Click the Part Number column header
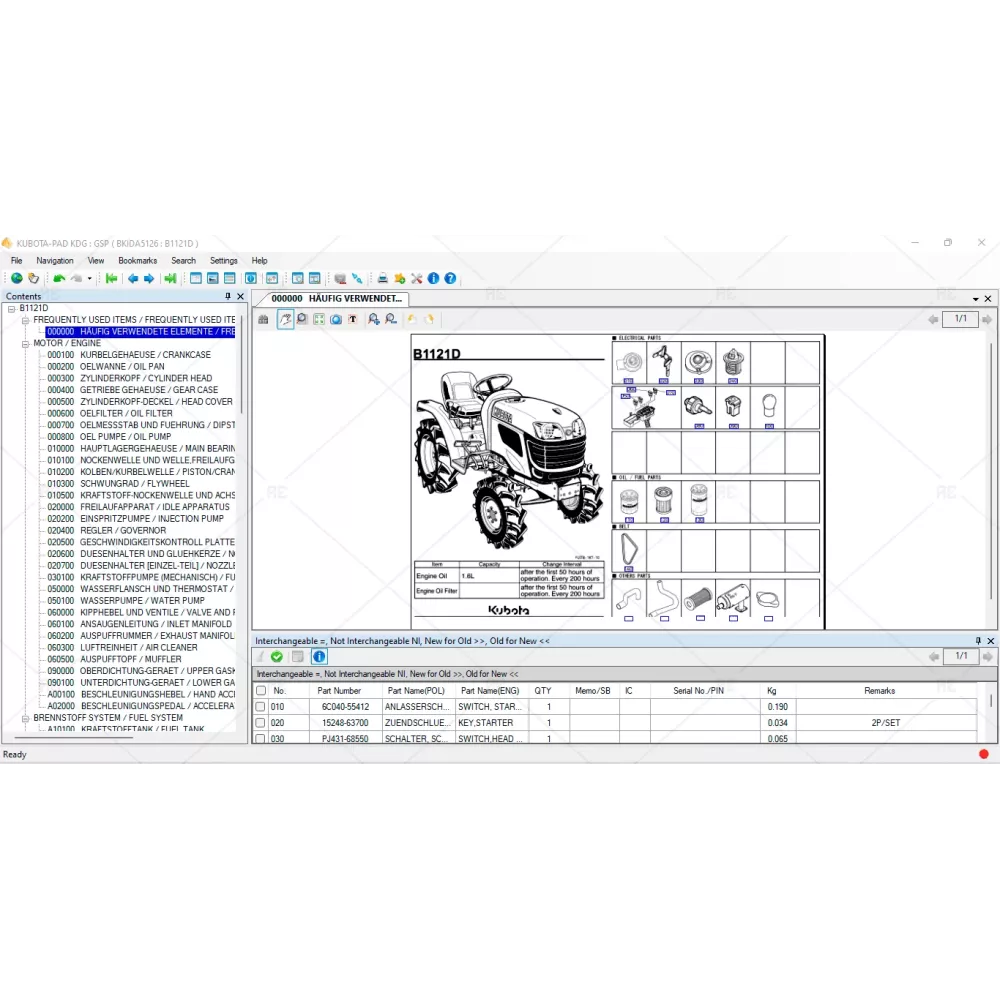 click(339, 691)
